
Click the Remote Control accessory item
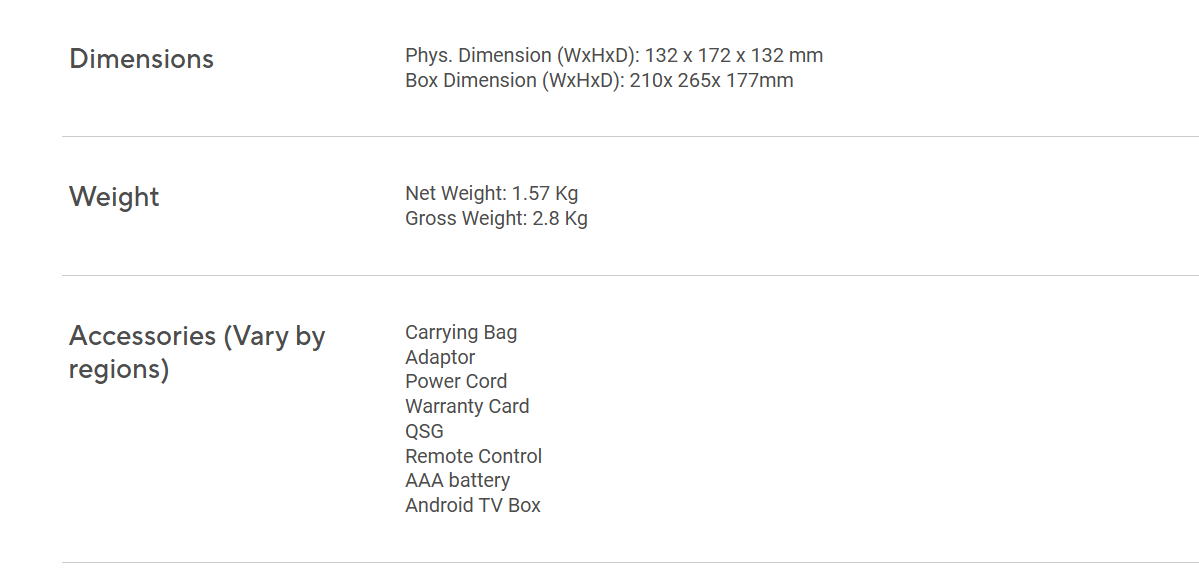click(x=473, y=456)
